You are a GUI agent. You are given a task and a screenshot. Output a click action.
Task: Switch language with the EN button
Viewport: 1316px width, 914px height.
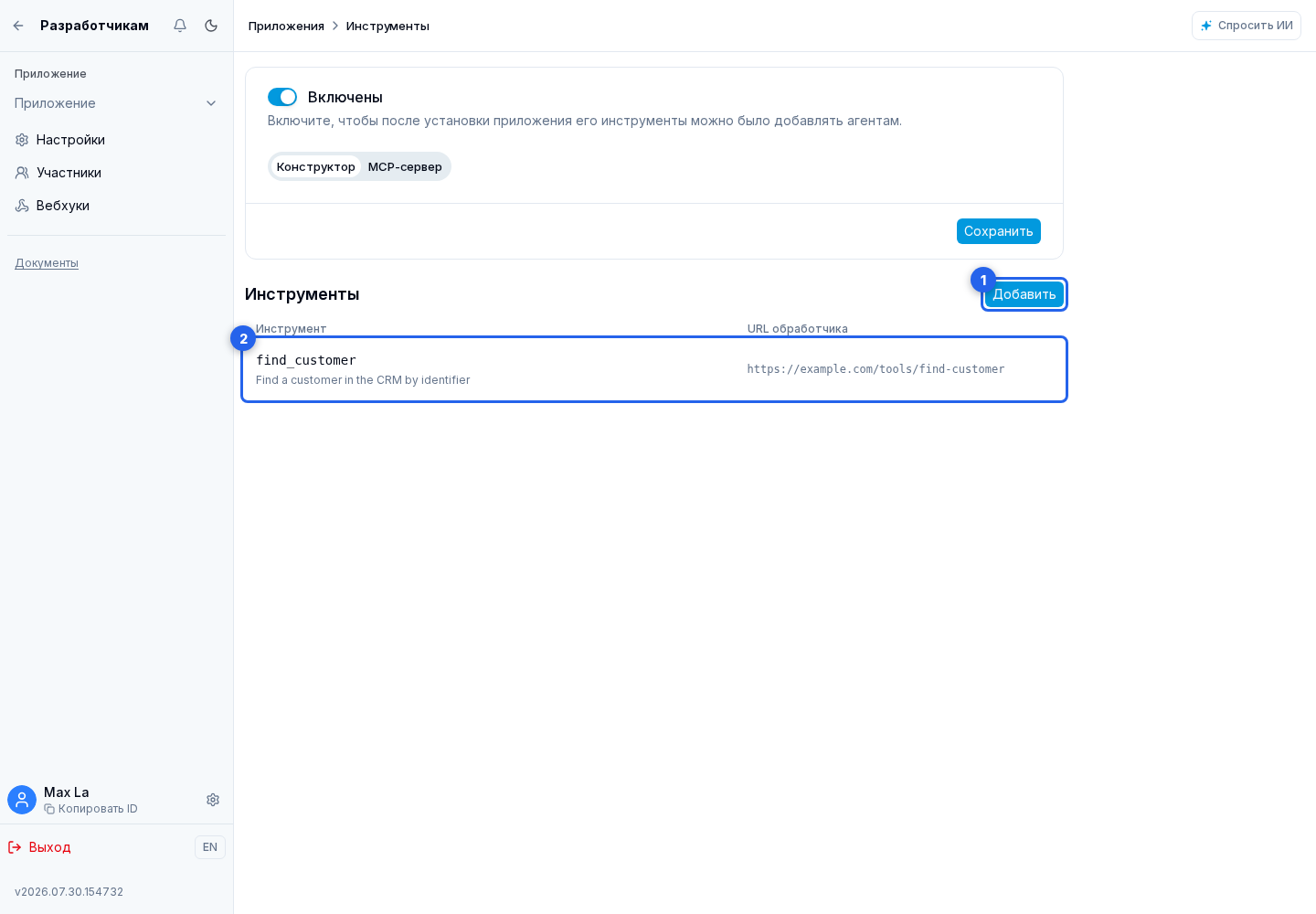[210, 847]
